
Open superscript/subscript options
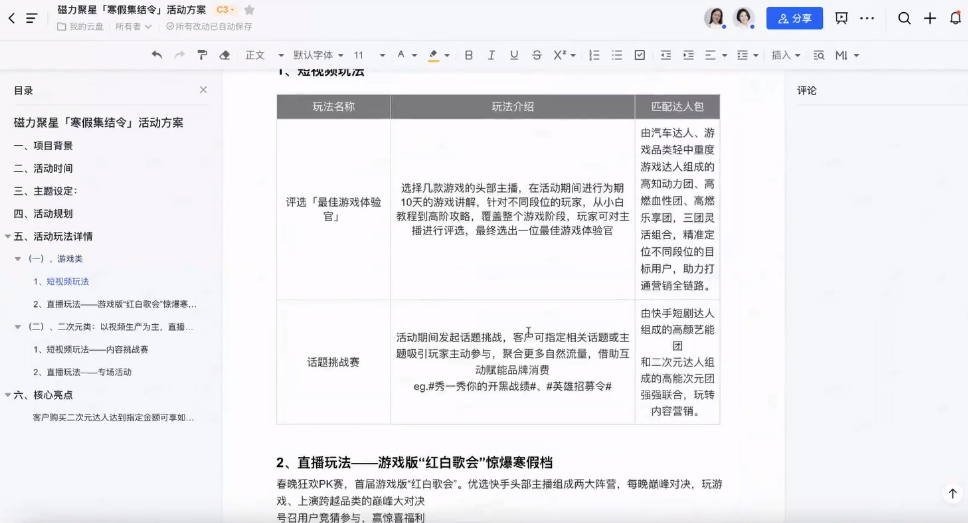pos(564,55)
